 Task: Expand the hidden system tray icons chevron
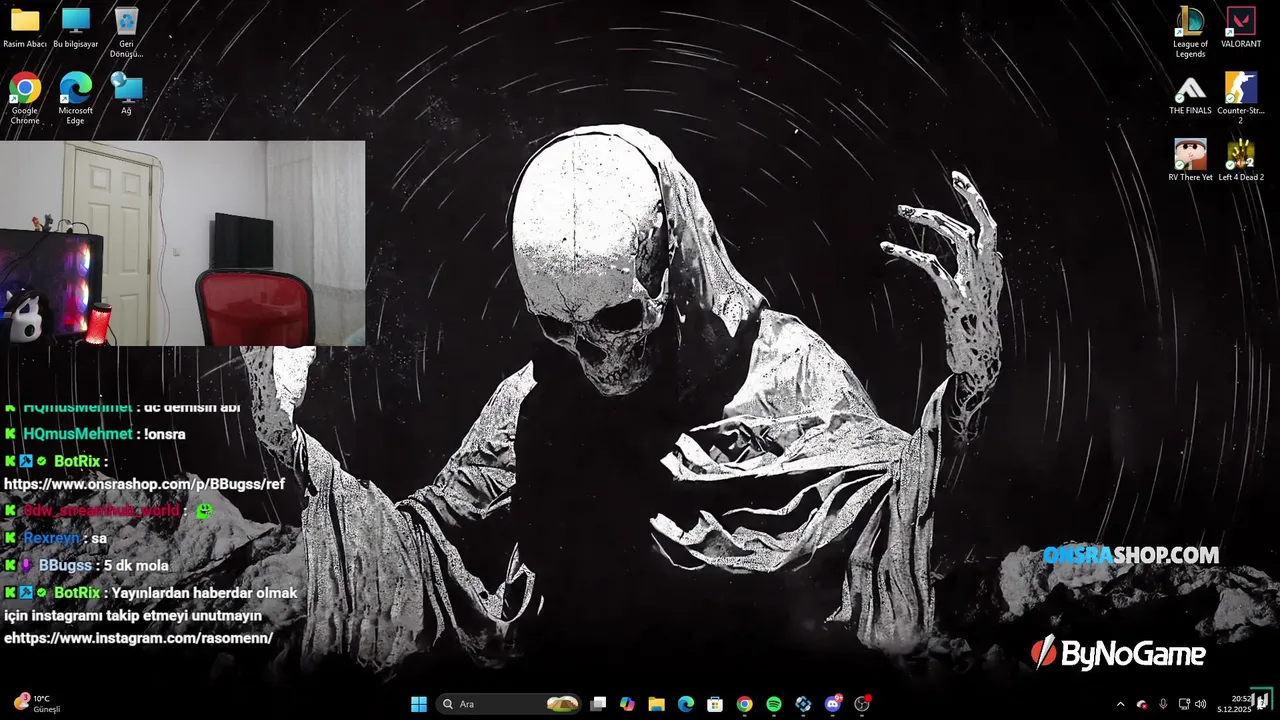(x=1120, y=704)
